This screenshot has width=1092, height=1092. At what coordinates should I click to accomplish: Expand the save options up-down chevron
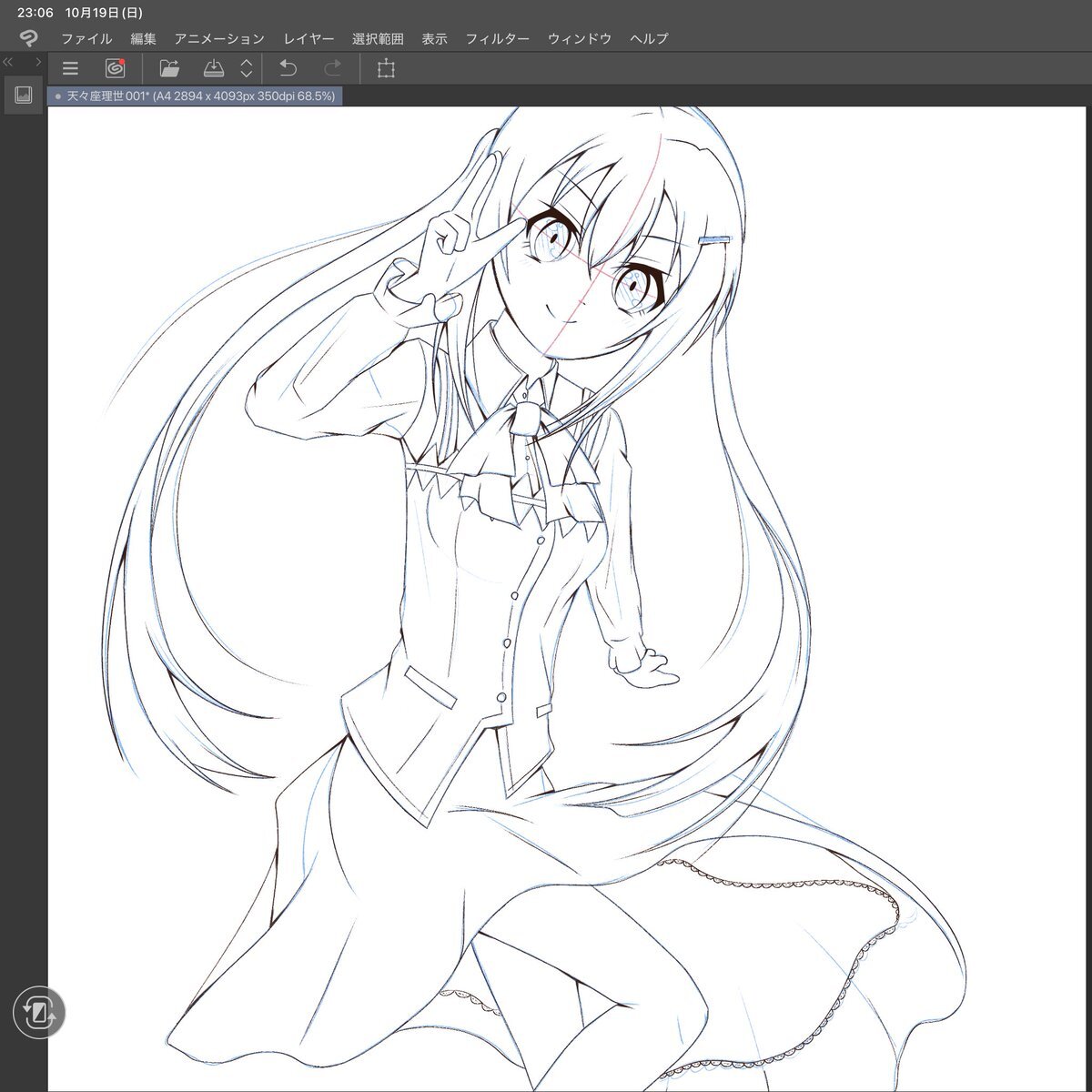click(247, 68)
